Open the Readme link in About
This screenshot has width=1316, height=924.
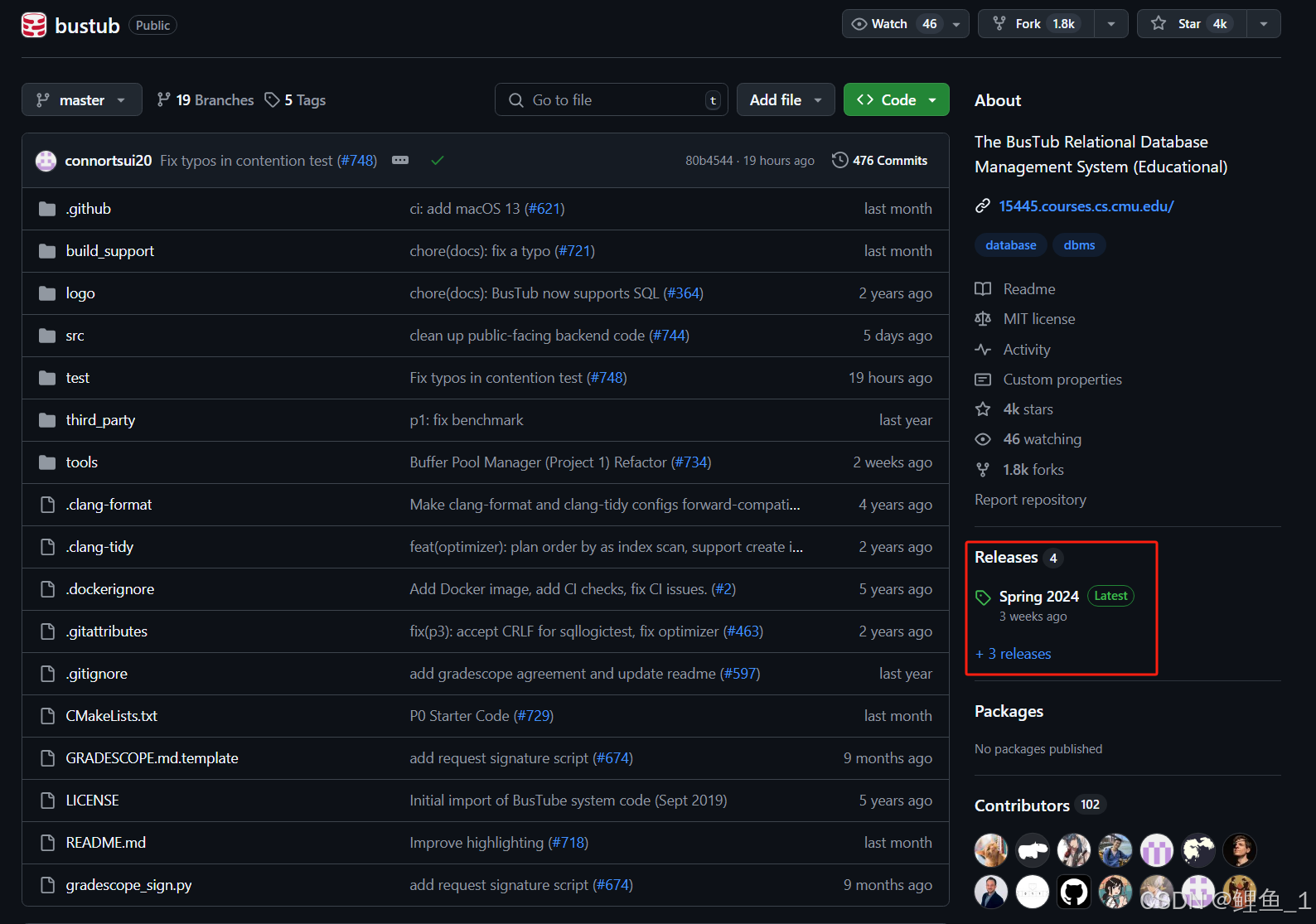1029,289
